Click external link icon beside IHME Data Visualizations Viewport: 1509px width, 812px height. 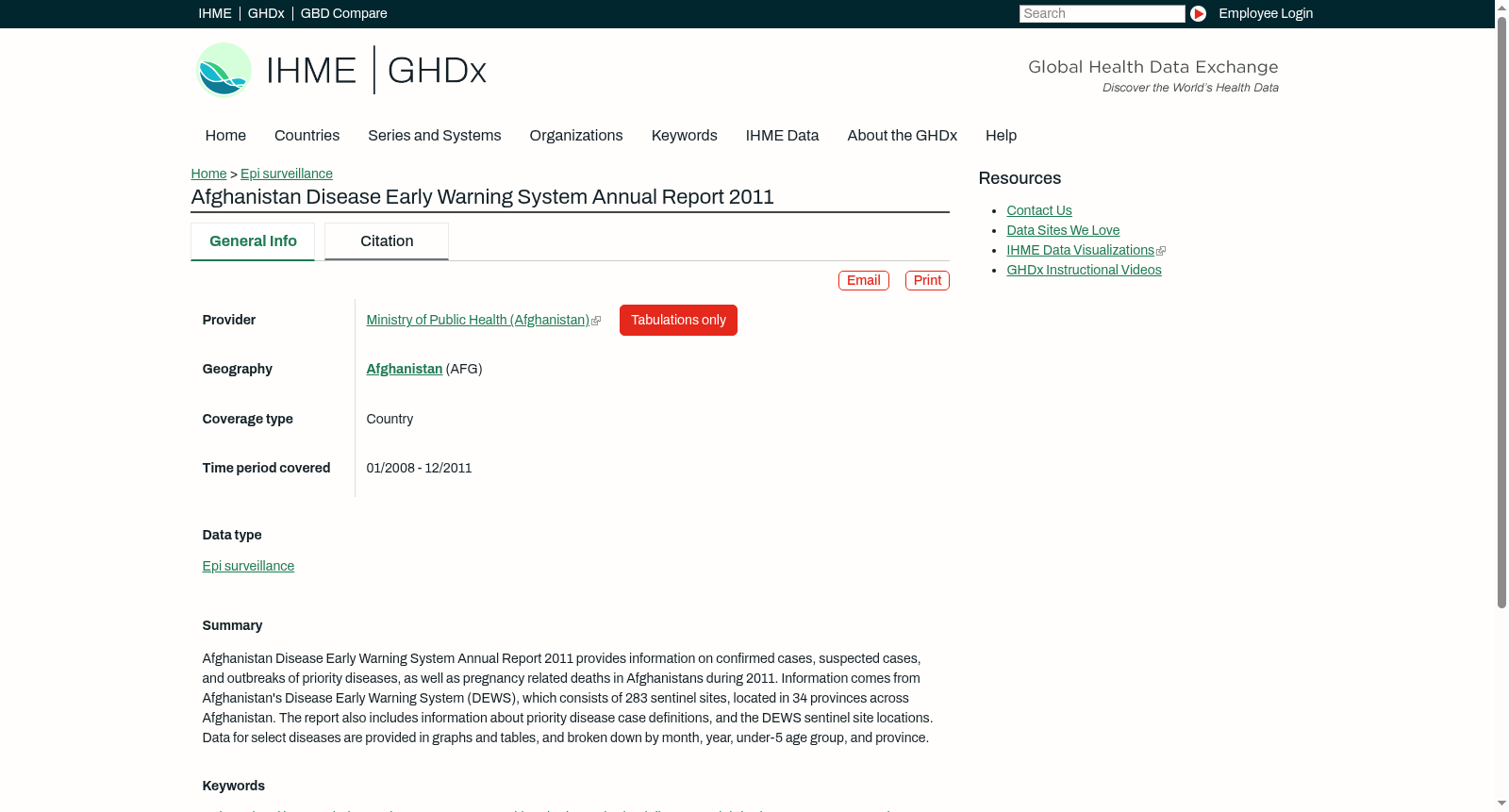click(x=1161, y=251)
